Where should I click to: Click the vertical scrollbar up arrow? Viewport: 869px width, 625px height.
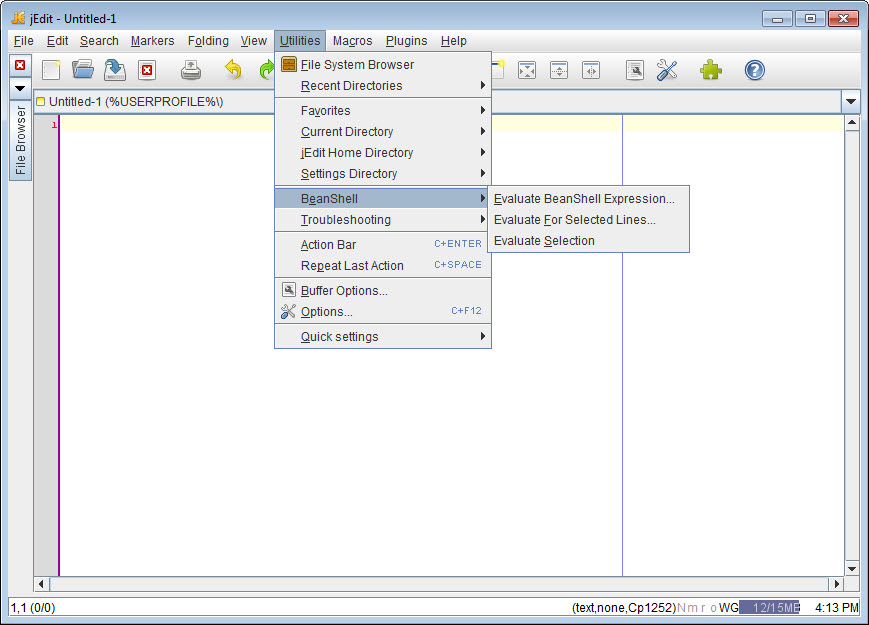[852, 122]
